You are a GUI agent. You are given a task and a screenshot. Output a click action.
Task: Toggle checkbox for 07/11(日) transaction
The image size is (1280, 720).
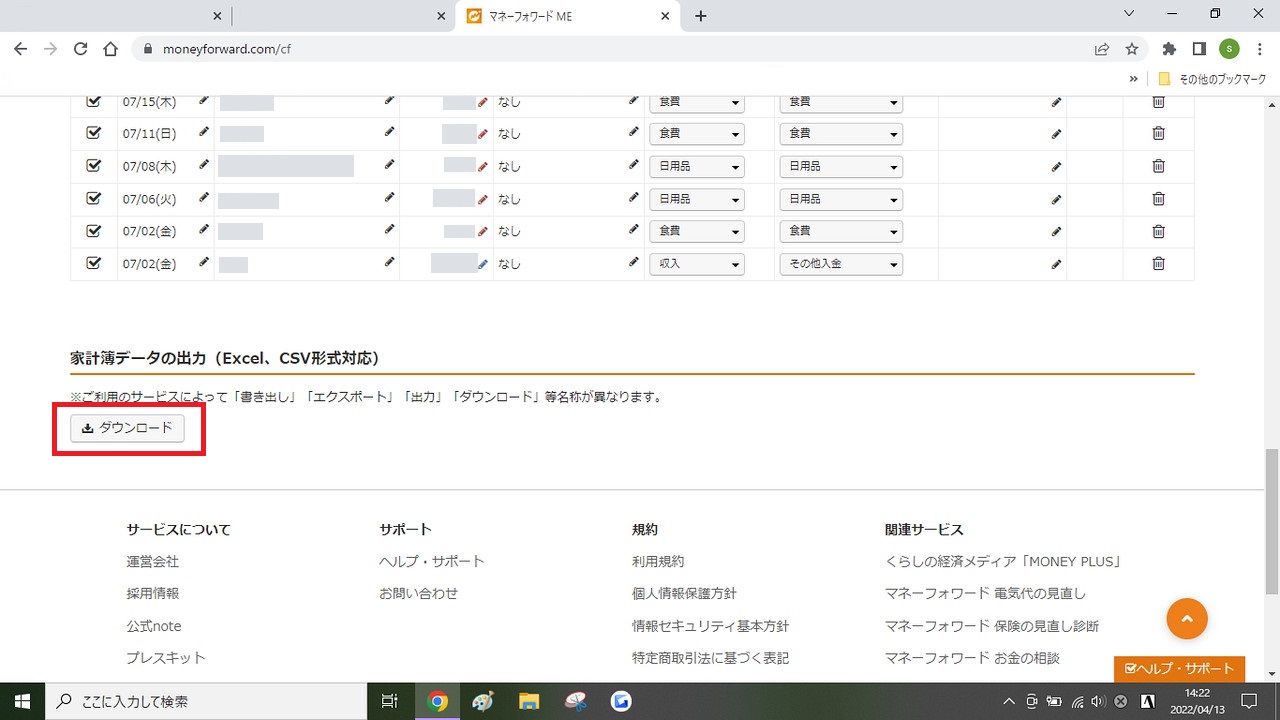pos(94,133)
